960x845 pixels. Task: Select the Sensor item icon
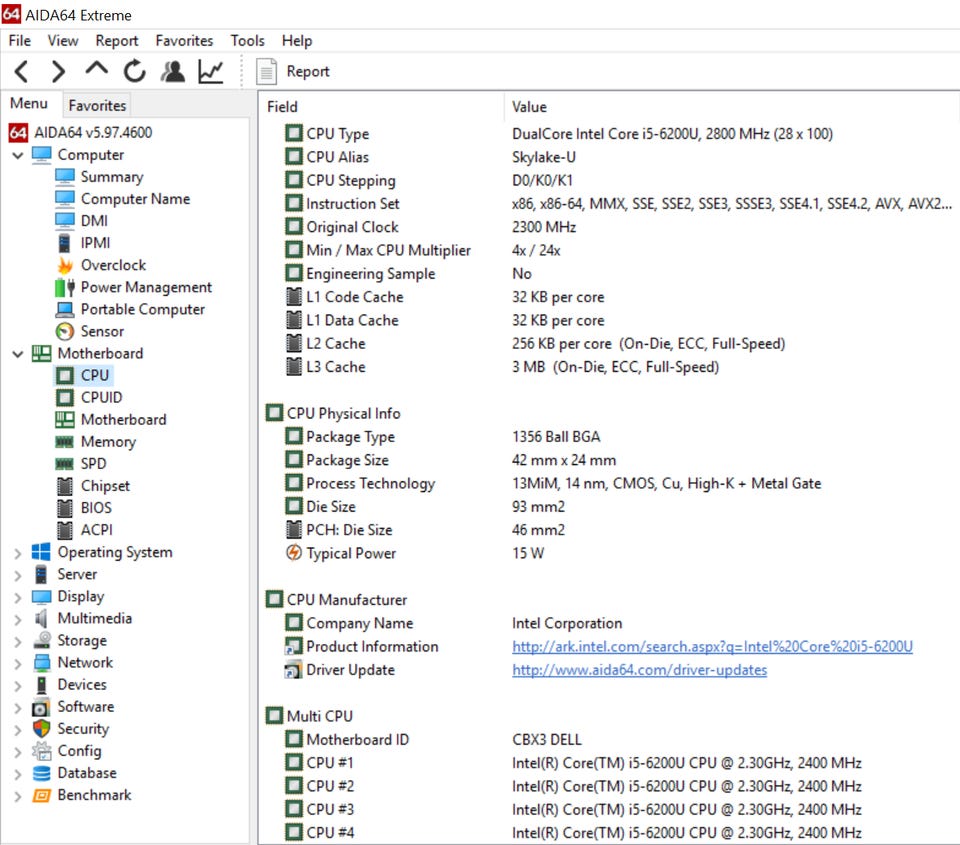pyautogui.click(x=65, y=331)
